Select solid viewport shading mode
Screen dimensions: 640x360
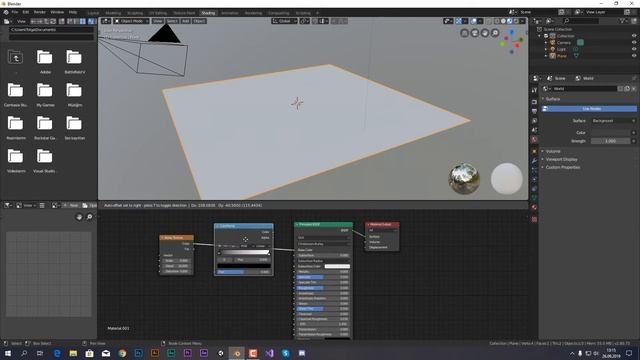tap(503, 21)
